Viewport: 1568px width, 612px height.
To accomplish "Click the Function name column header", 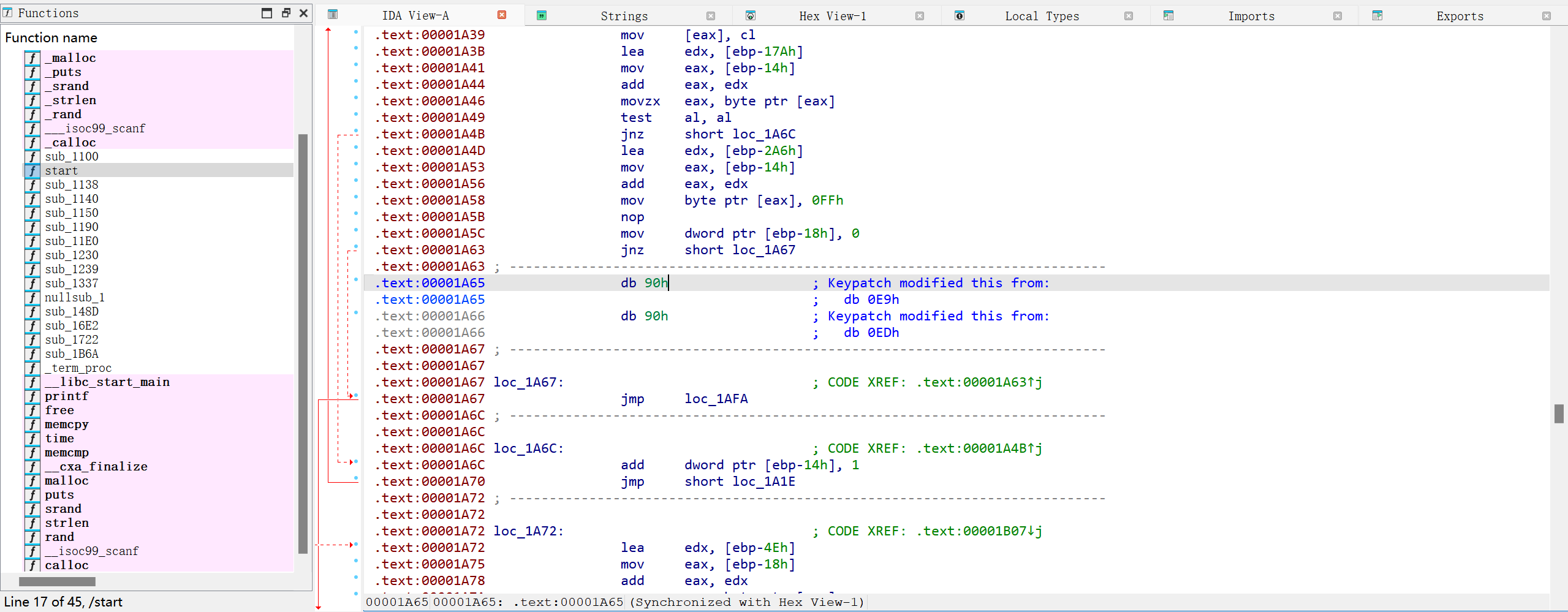I will (x=51, y=38).
